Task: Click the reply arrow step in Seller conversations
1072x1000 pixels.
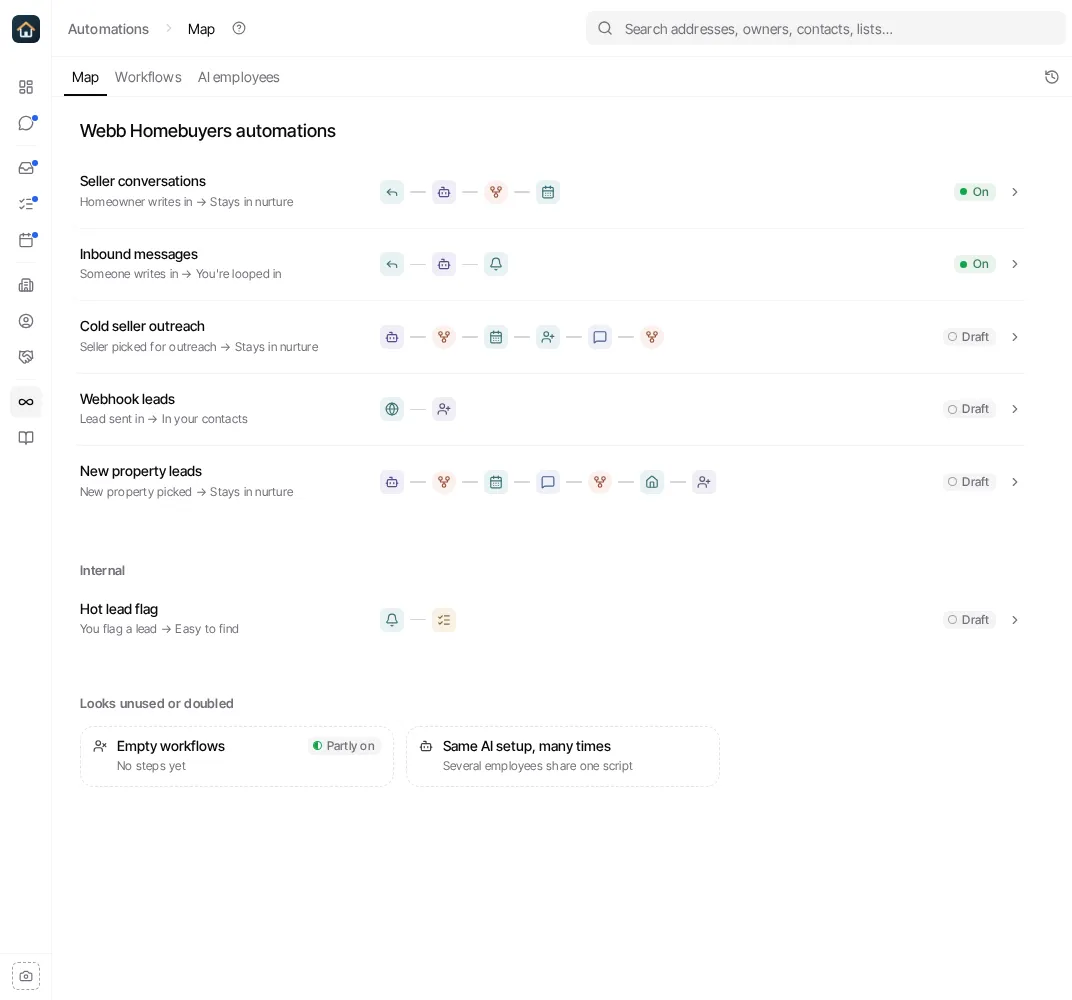Action: click(x=392, y=192)
